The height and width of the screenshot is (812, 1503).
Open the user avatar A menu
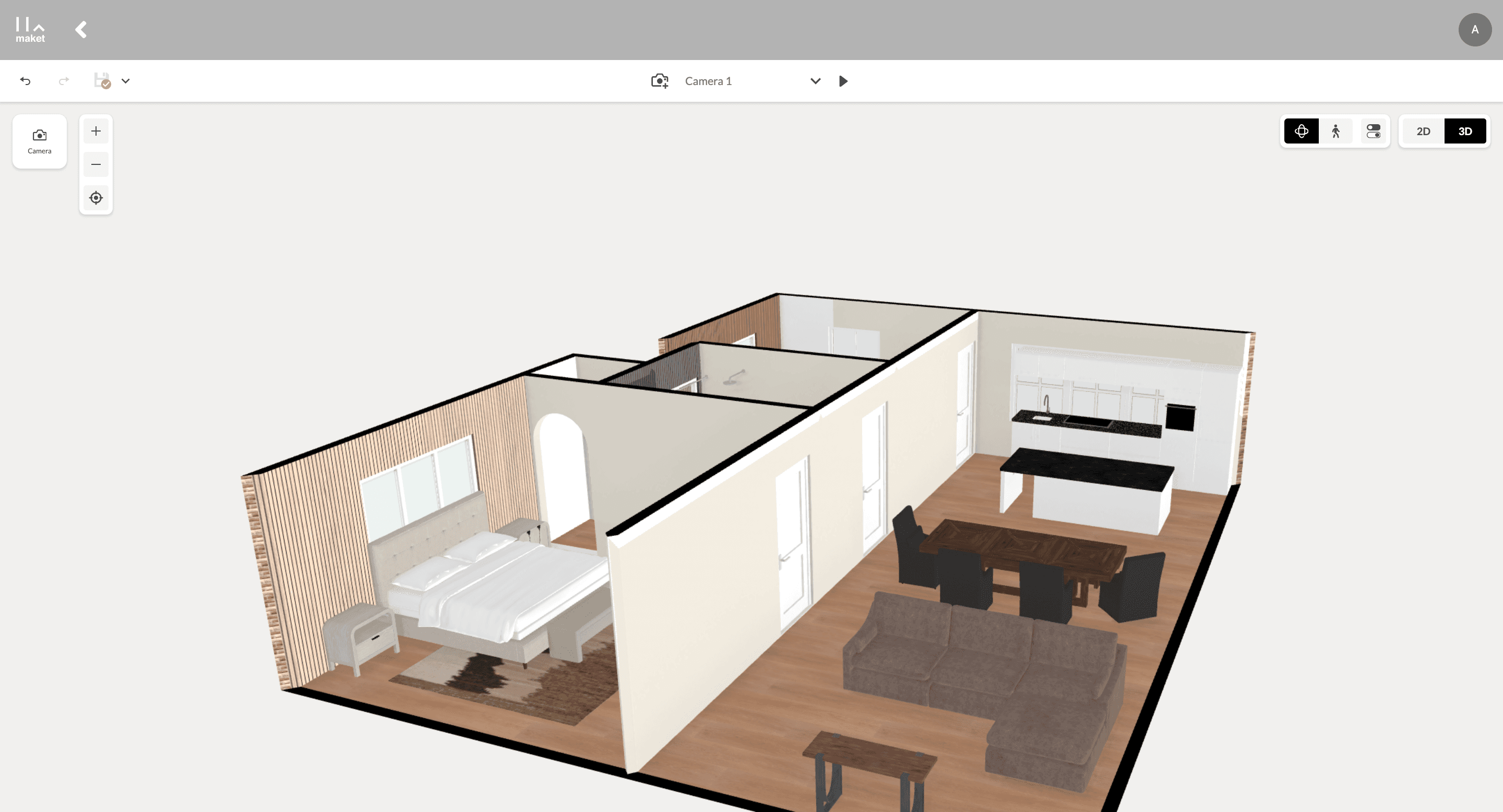pyautogui.click(x=1474, y=30)
